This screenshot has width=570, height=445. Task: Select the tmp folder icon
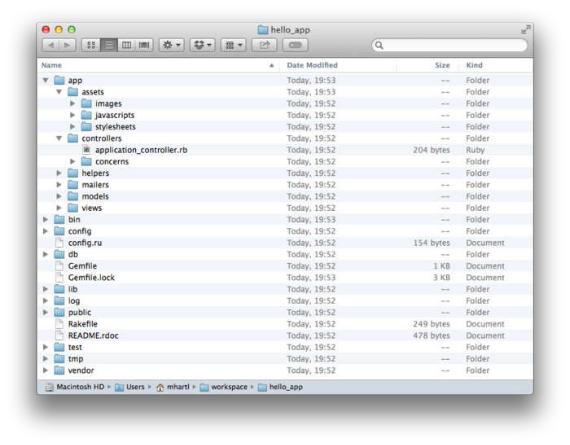coord(59,359)
